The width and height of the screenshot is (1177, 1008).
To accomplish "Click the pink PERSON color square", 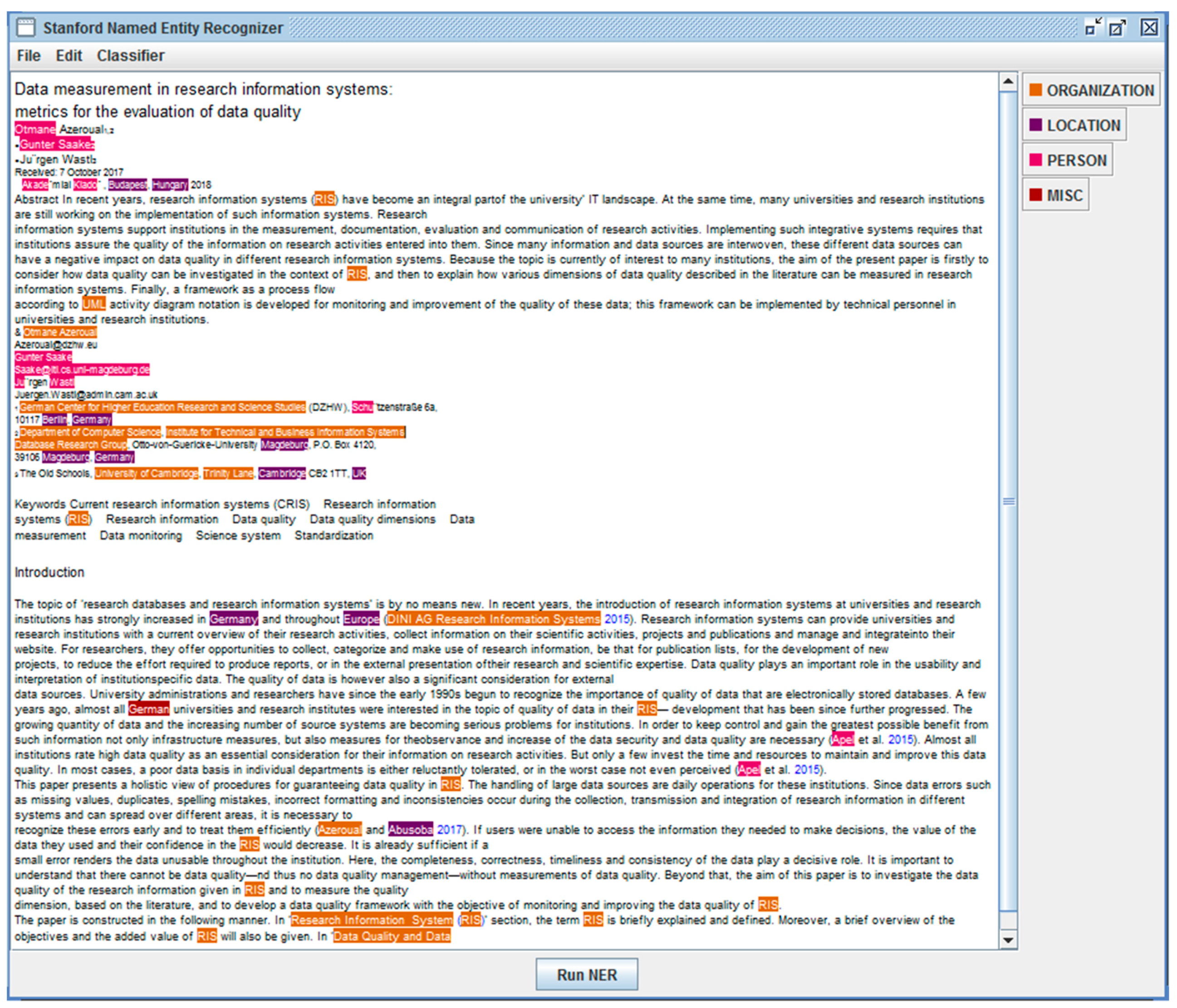I will click(x=1035, y=160).
